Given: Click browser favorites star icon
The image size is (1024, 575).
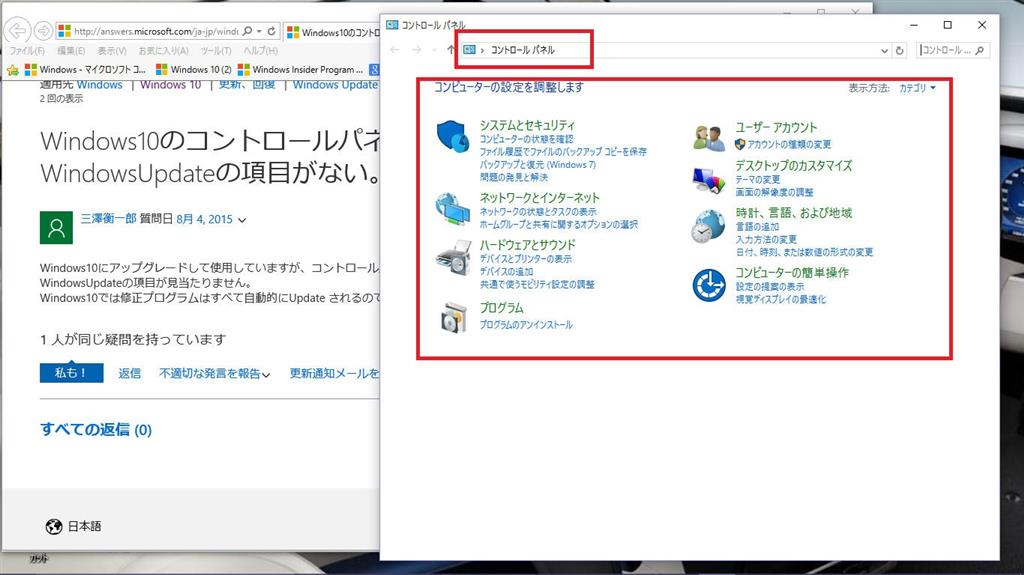Looking at the screenshot, I should tap(12, 70).
